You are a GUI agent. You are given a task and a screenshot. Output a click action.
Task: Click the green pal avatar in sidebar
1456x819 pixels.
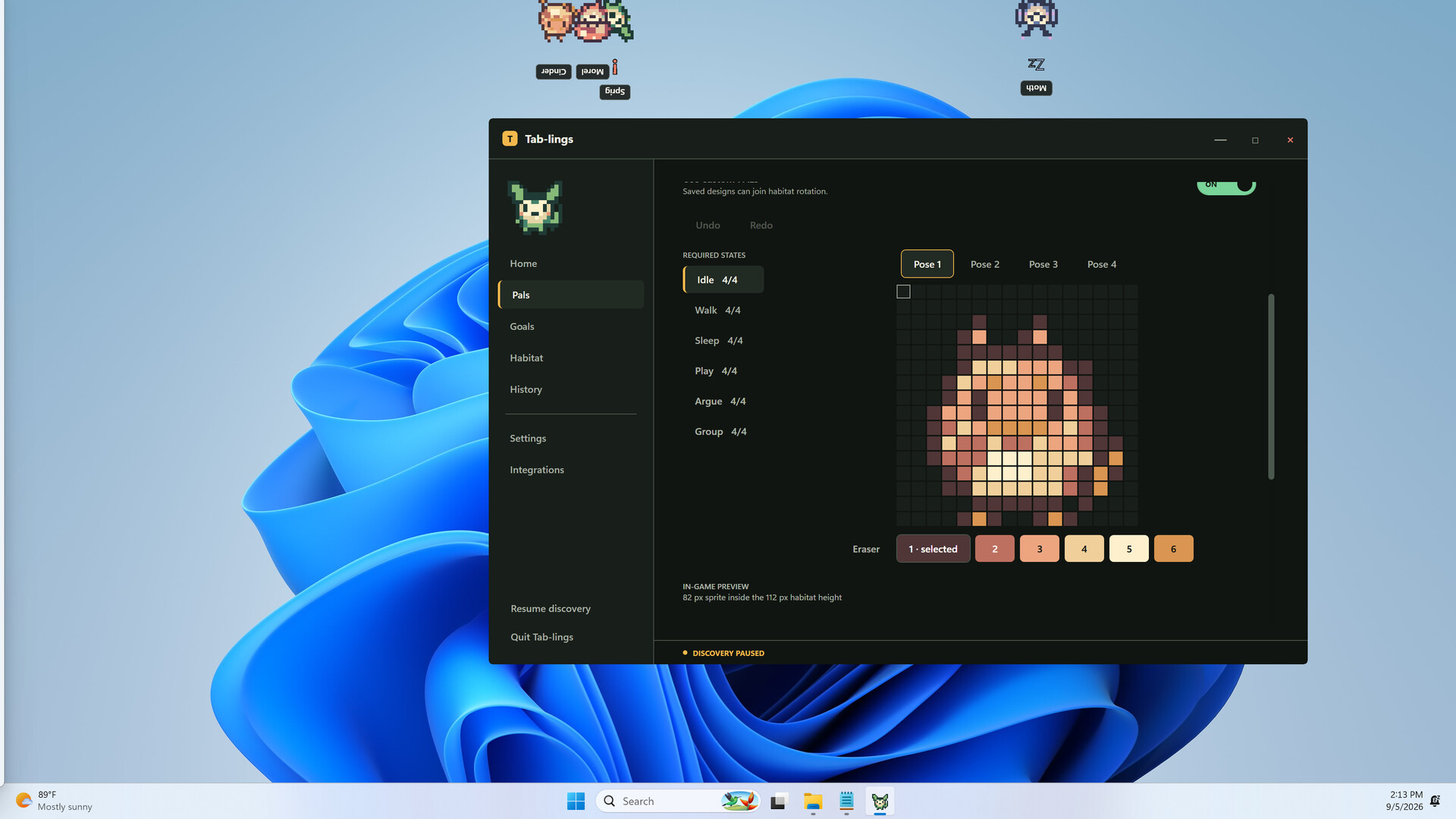[x=535, y=207]
